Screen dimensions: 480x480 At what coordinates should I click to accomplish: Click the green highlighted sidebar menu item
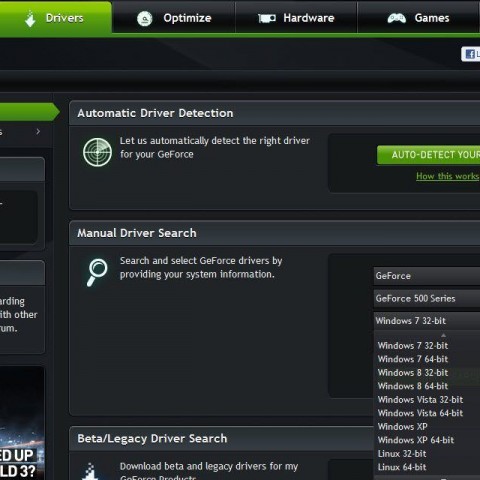click(x=29, y=112)
